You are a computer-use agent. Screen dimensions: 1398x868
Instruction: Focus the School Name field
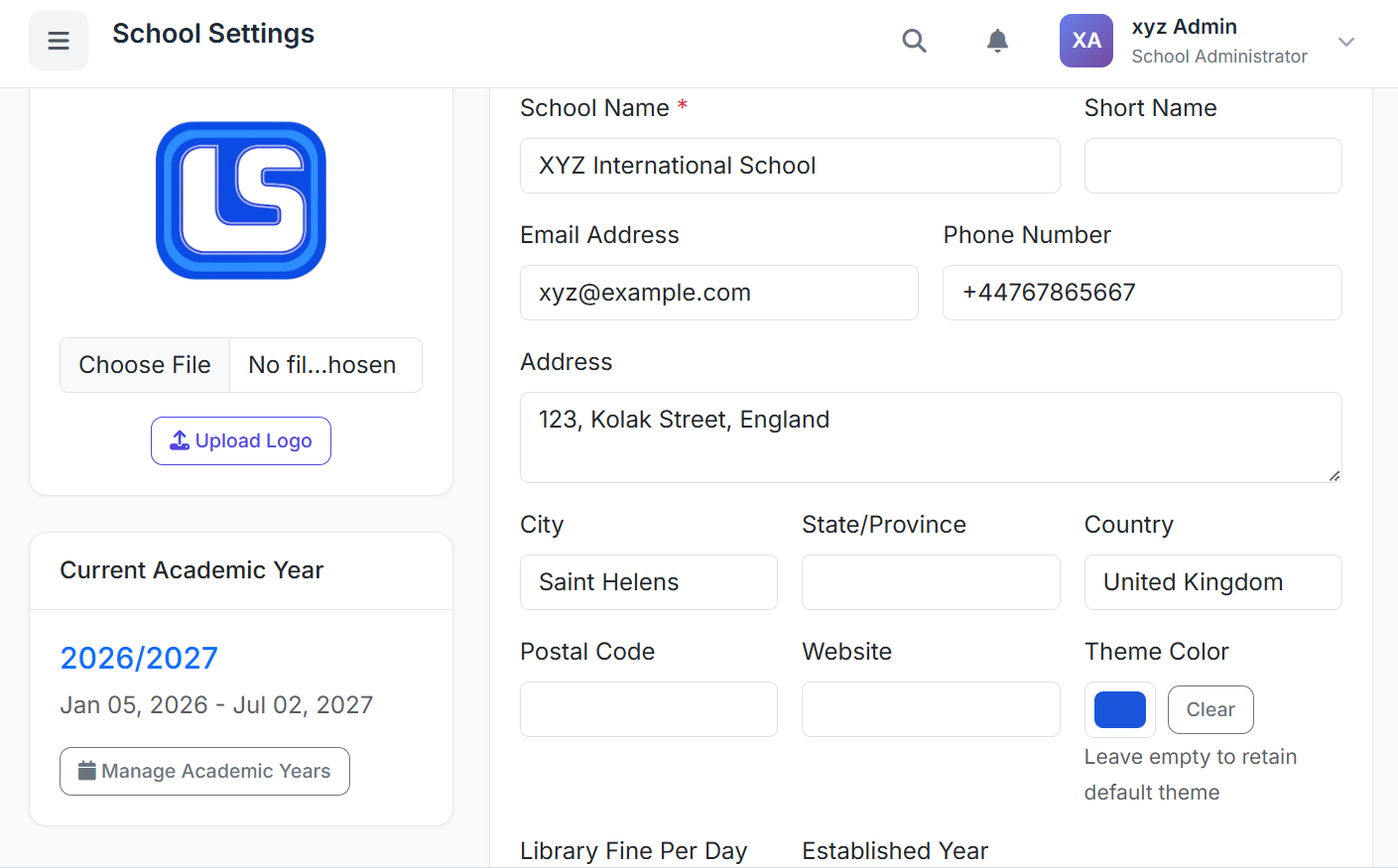[x=789, y=166]
